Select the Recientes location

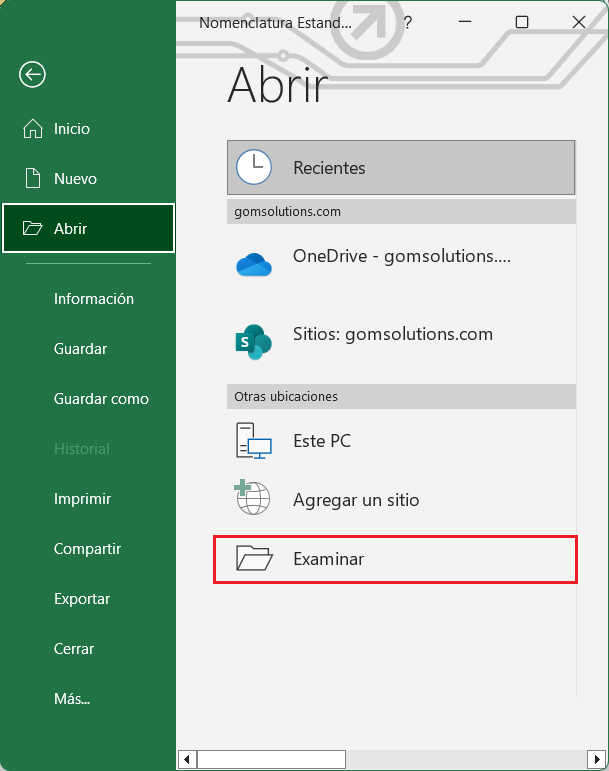point(401,167)
